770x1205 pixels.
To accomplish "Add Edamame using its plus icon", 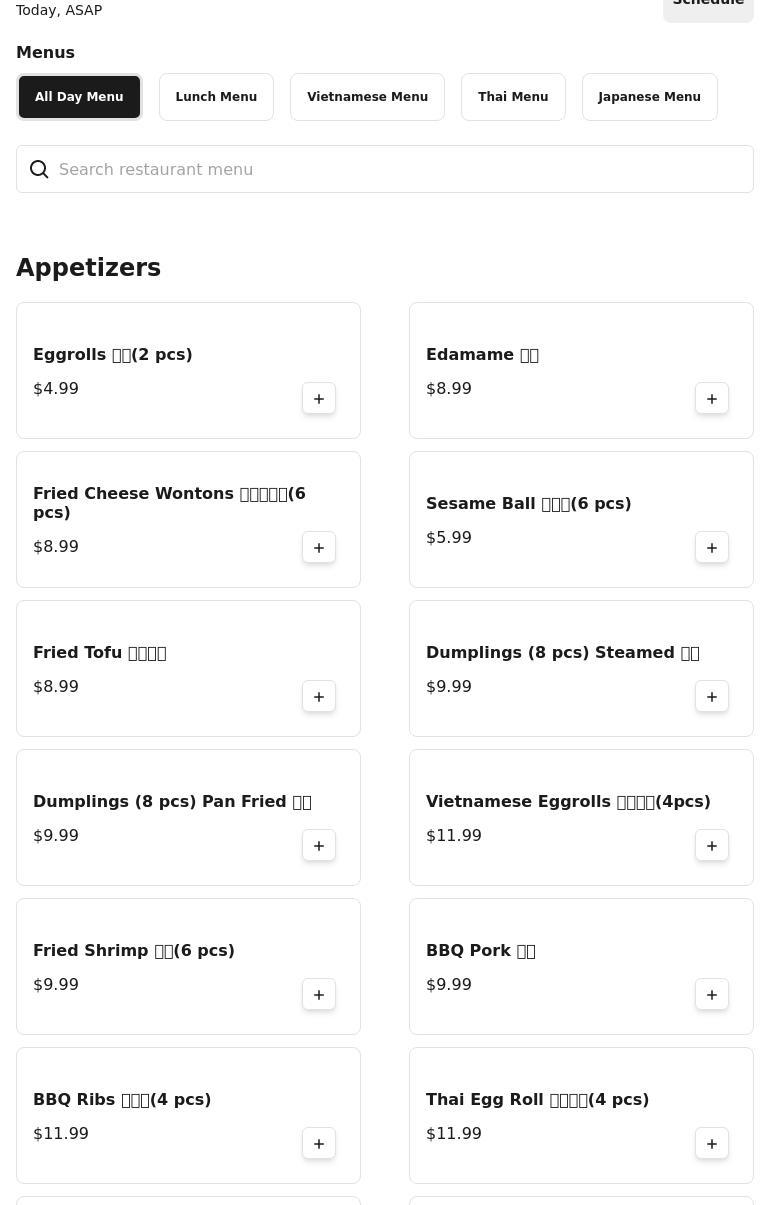I will (x=712, y=399).
